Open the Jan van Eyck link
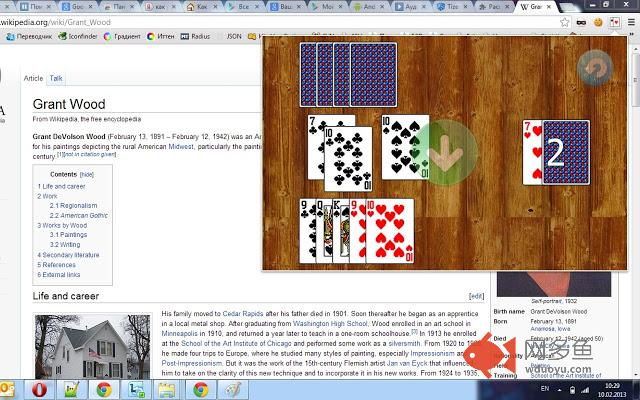Image resolution: width=640 pixels, height=400 pixels. 407,363
